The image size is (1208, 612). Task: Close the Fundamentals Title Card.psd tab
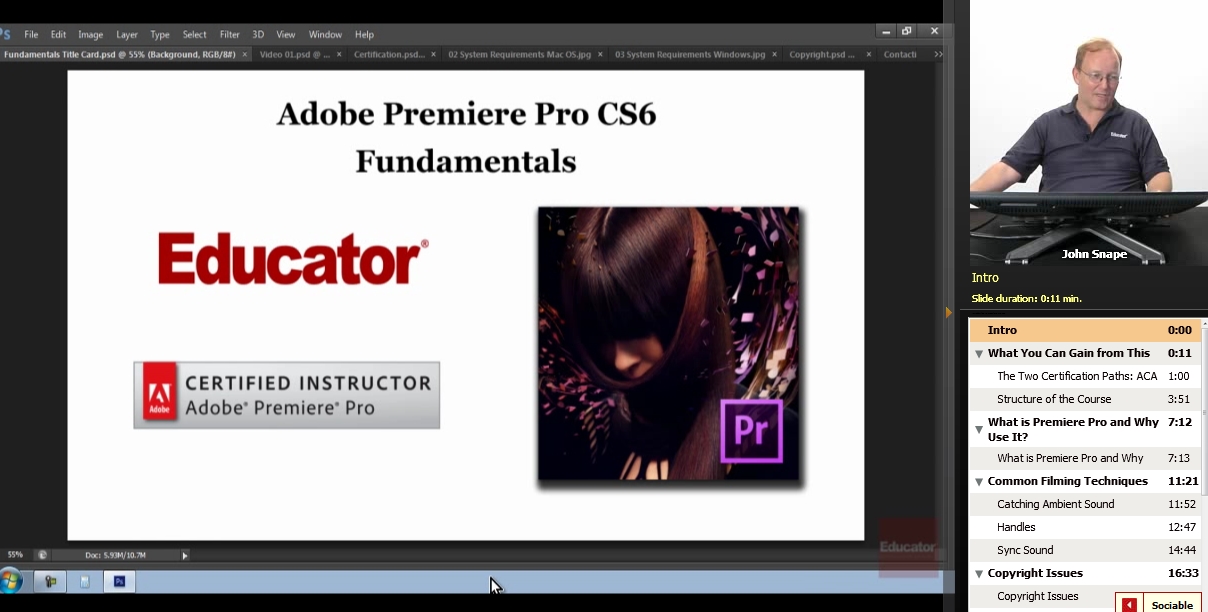pos(245,54)
